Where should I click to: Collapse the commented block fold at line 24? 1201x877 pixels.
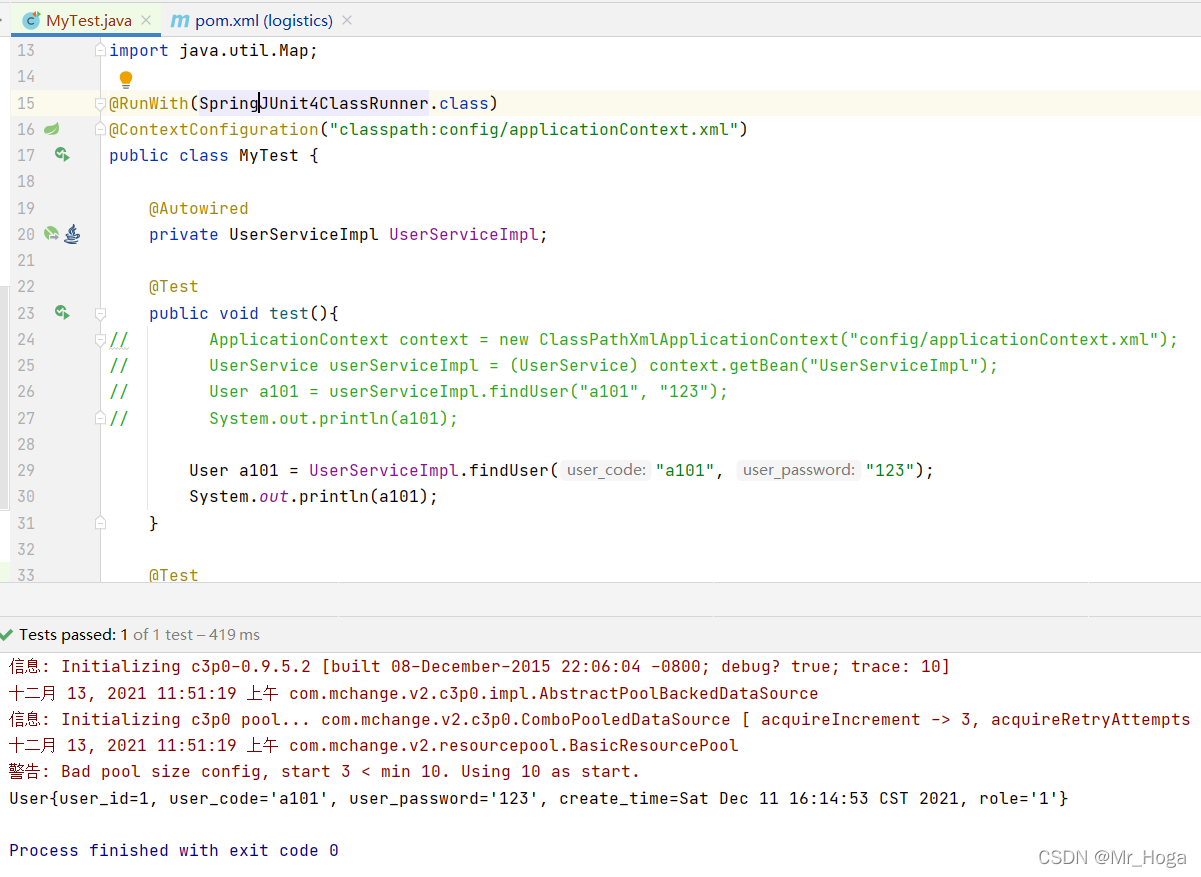[98, 338]
